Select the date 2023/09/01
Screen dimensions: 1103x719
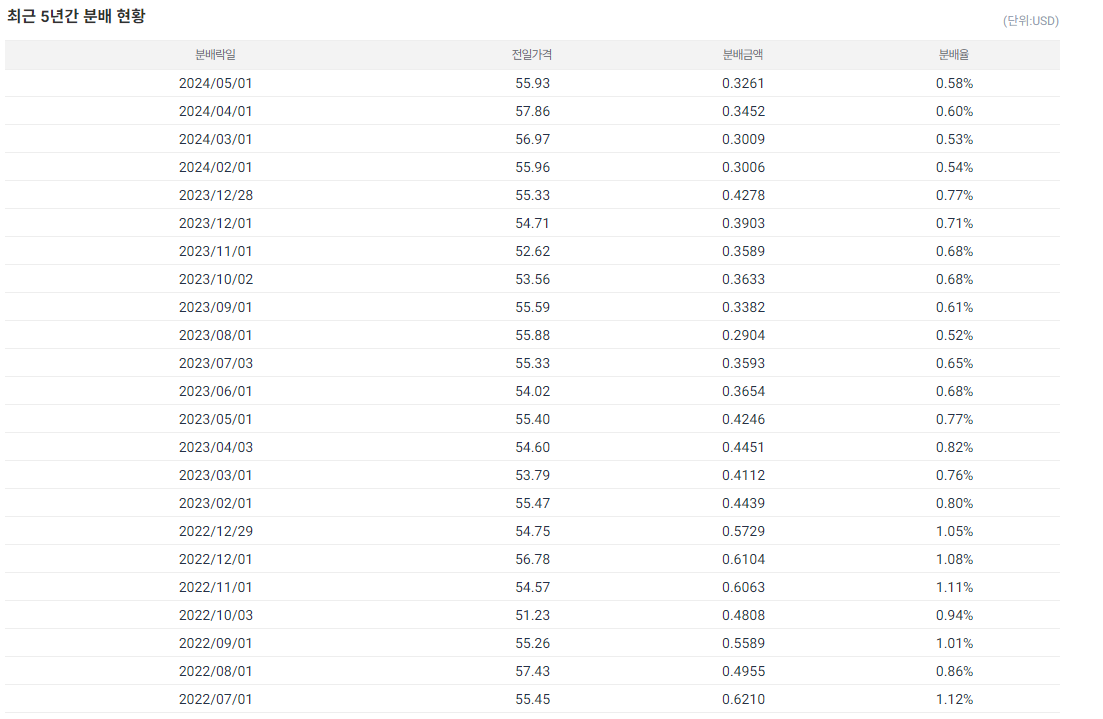[215, 307]
